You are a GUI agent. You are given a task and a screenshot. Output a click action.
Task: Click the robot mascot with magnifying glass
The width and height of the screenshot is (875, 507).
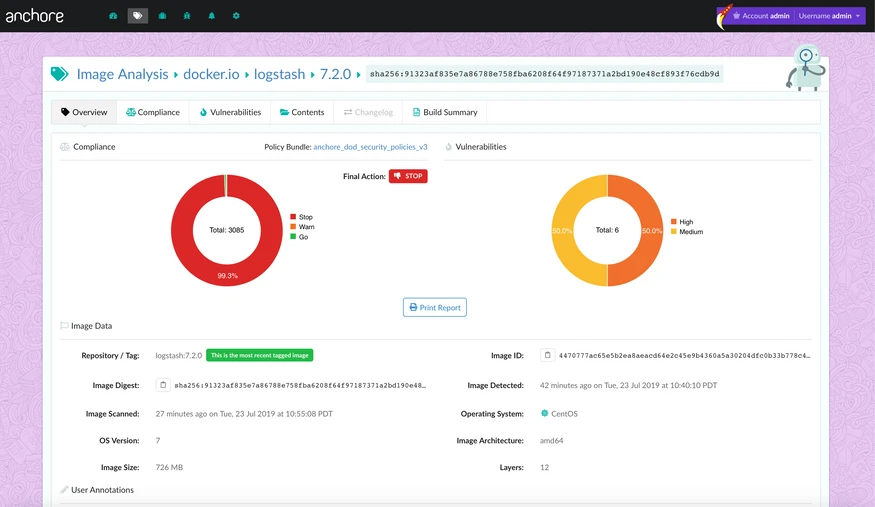pyautogui.click(x=806, y=68)
